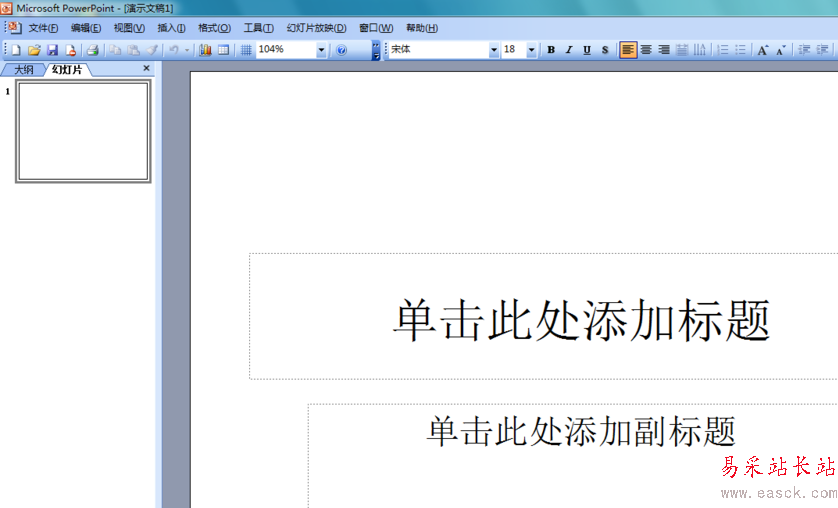Toggle bulleted list
Screen dimensions: 838x508
740,50
